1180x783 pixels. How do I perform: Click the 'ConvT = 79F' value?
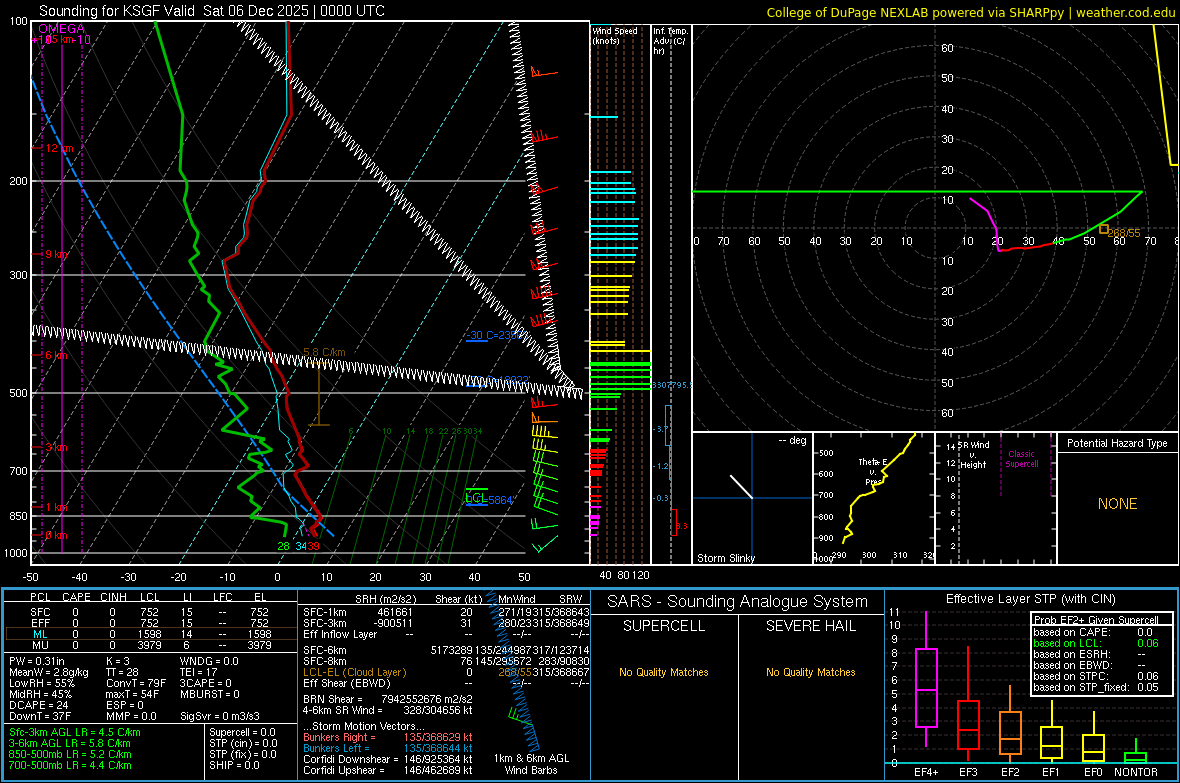136,683
